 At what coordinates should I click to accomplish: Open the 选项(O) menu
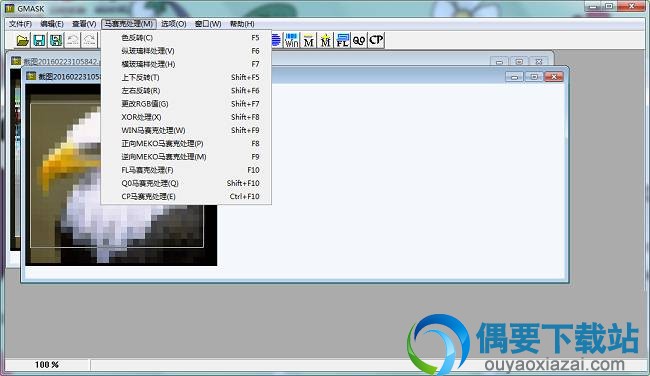tap(174, 24)
